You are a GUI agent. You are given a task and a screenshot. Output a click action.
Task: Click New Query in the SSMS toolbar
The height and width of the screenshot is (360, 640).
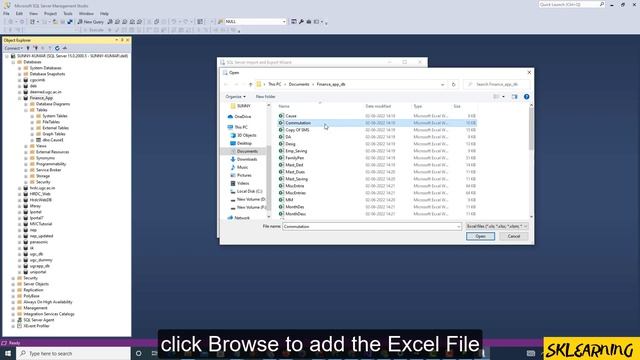(90, 22)
